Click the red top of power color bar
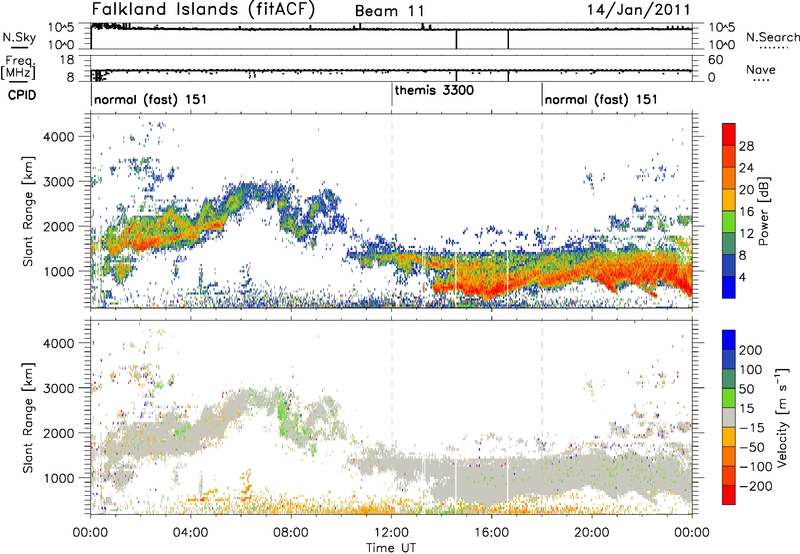The width and height of the screenshot is (800, 554). pos(729,133)
